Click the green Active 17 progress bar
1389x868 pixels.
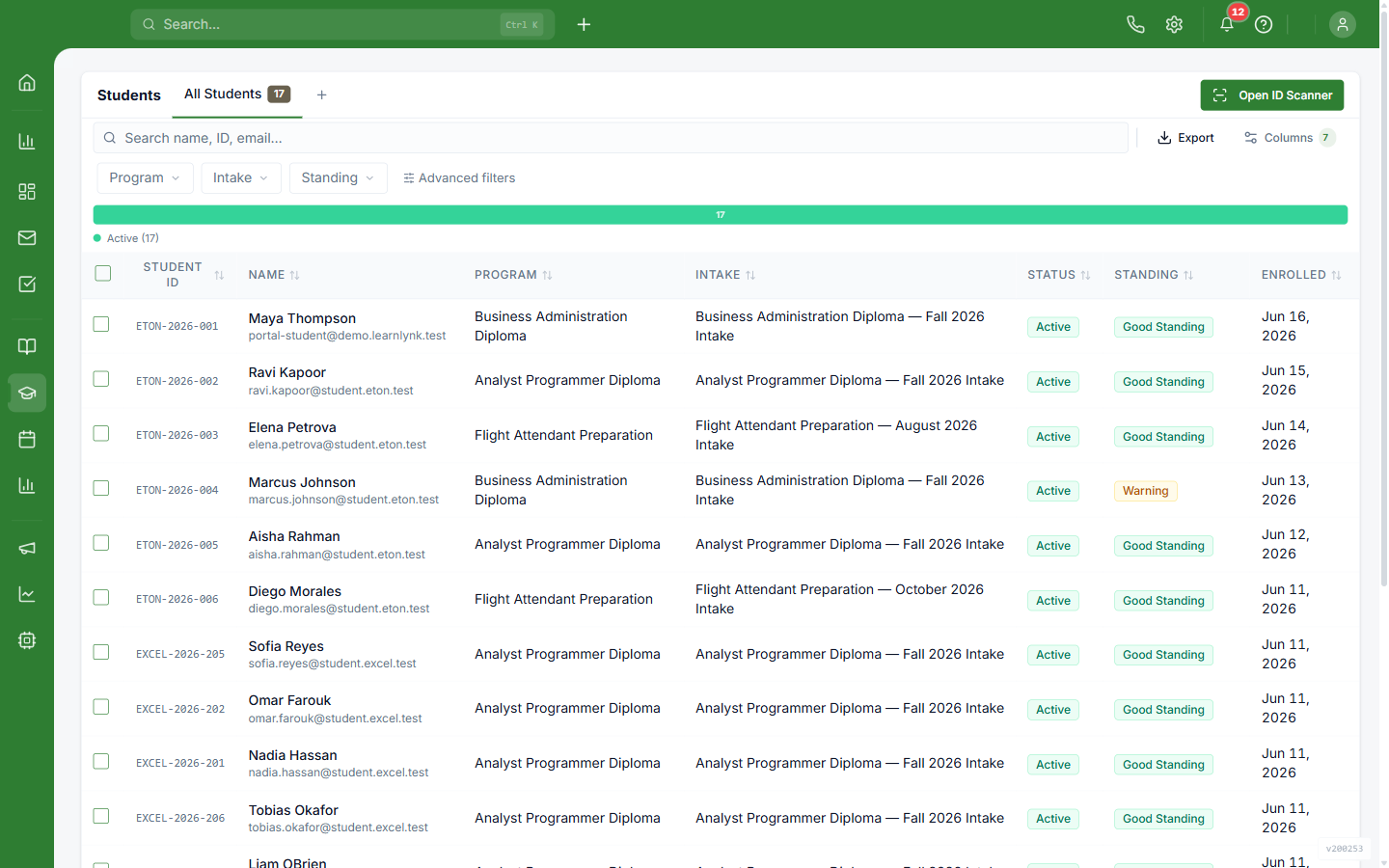point(720,215)
